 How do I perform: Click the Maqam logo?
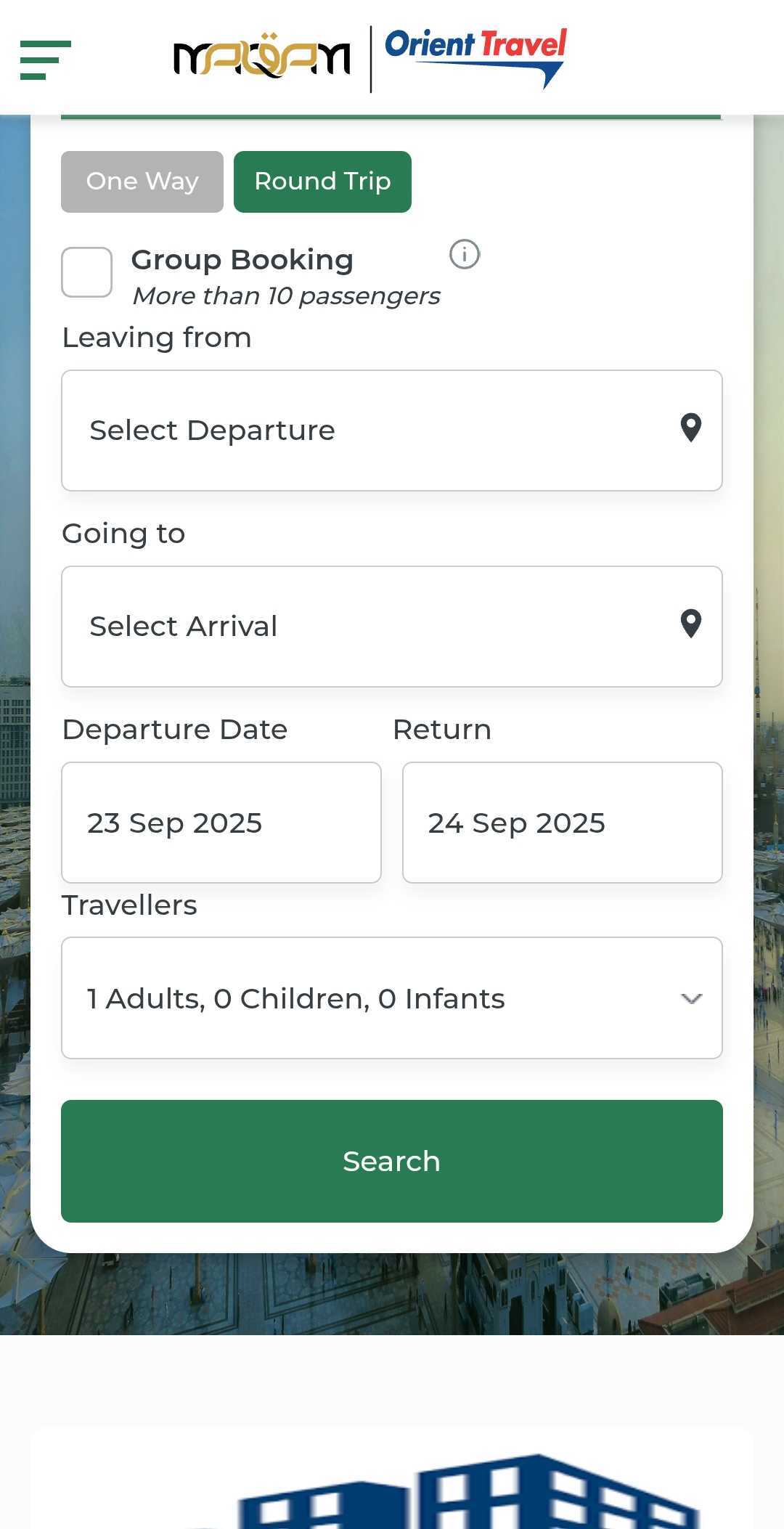click(261, 58)
